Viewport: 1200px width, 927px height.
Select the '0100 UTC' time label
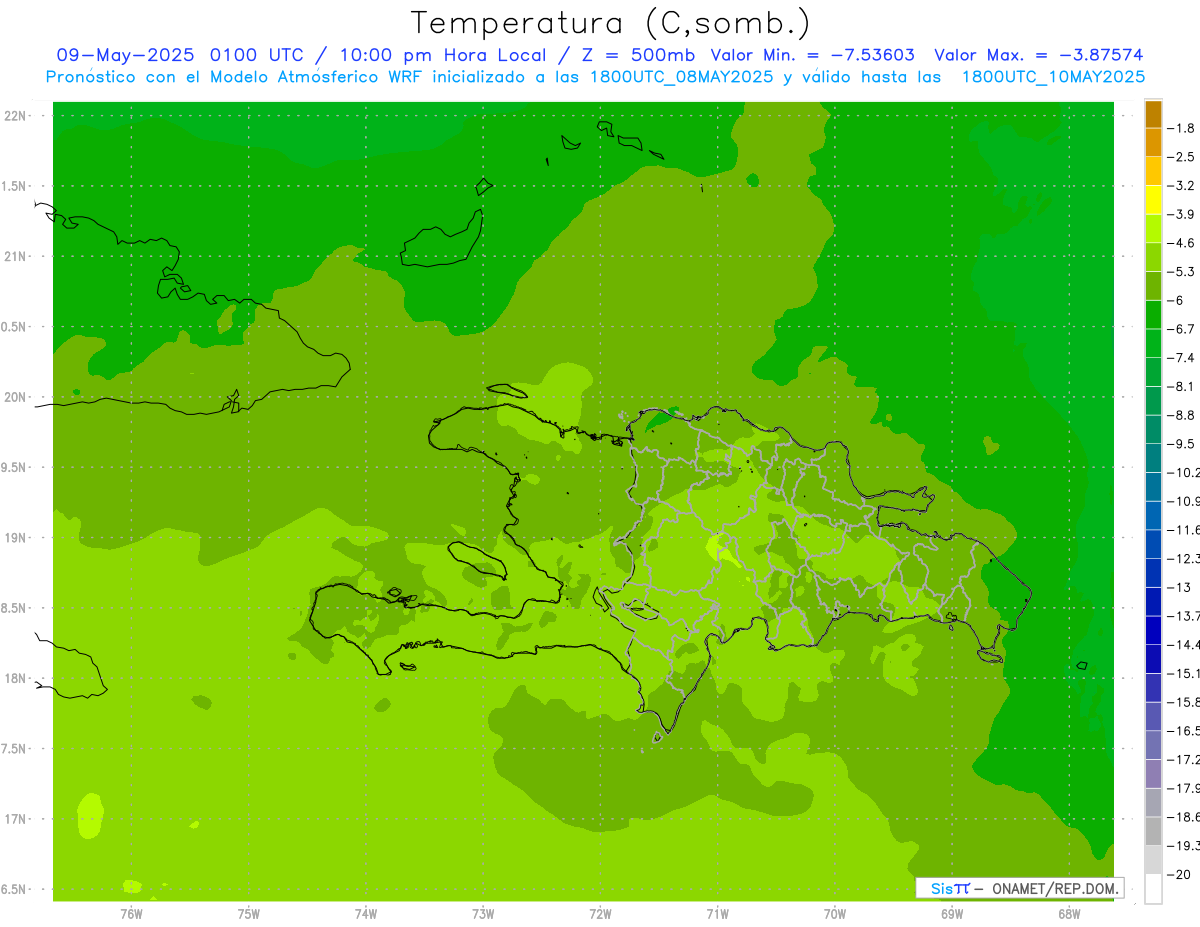point(257,55)
